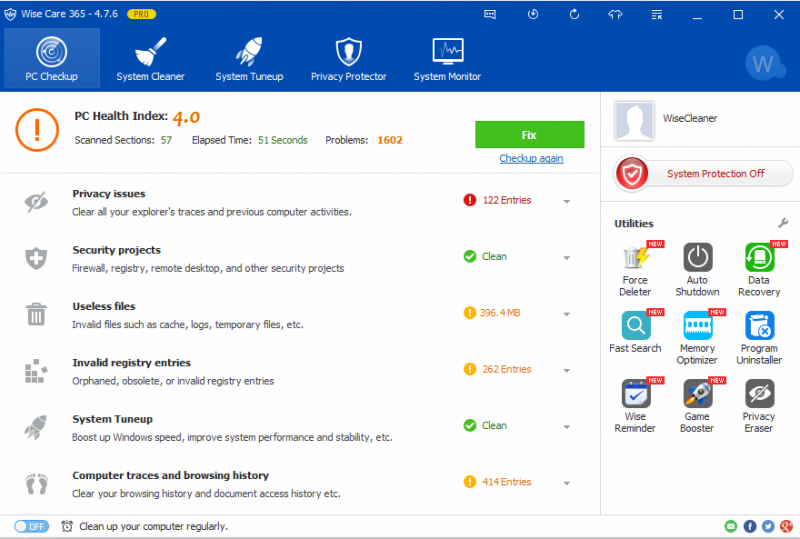Viewport: 800px width, 539px height.
Task: Open the Facebook icon at bottom
Action: pyautogui.click(x=749, y=526)
